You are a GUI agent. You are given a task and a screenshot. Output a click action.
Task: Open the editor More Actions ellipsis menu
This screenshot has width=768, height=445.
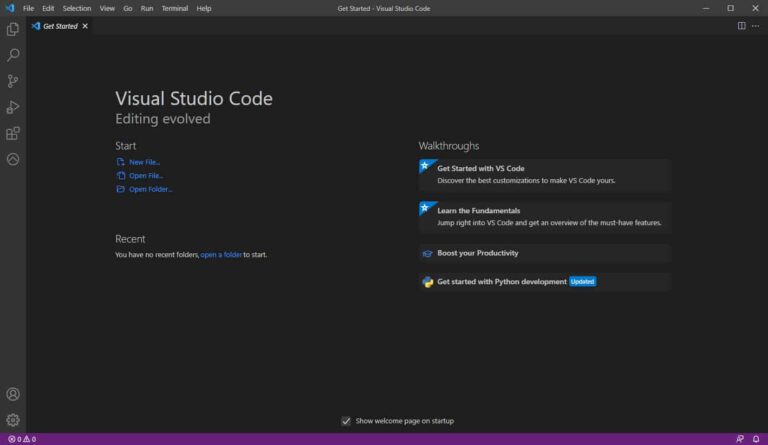[755, 26]
